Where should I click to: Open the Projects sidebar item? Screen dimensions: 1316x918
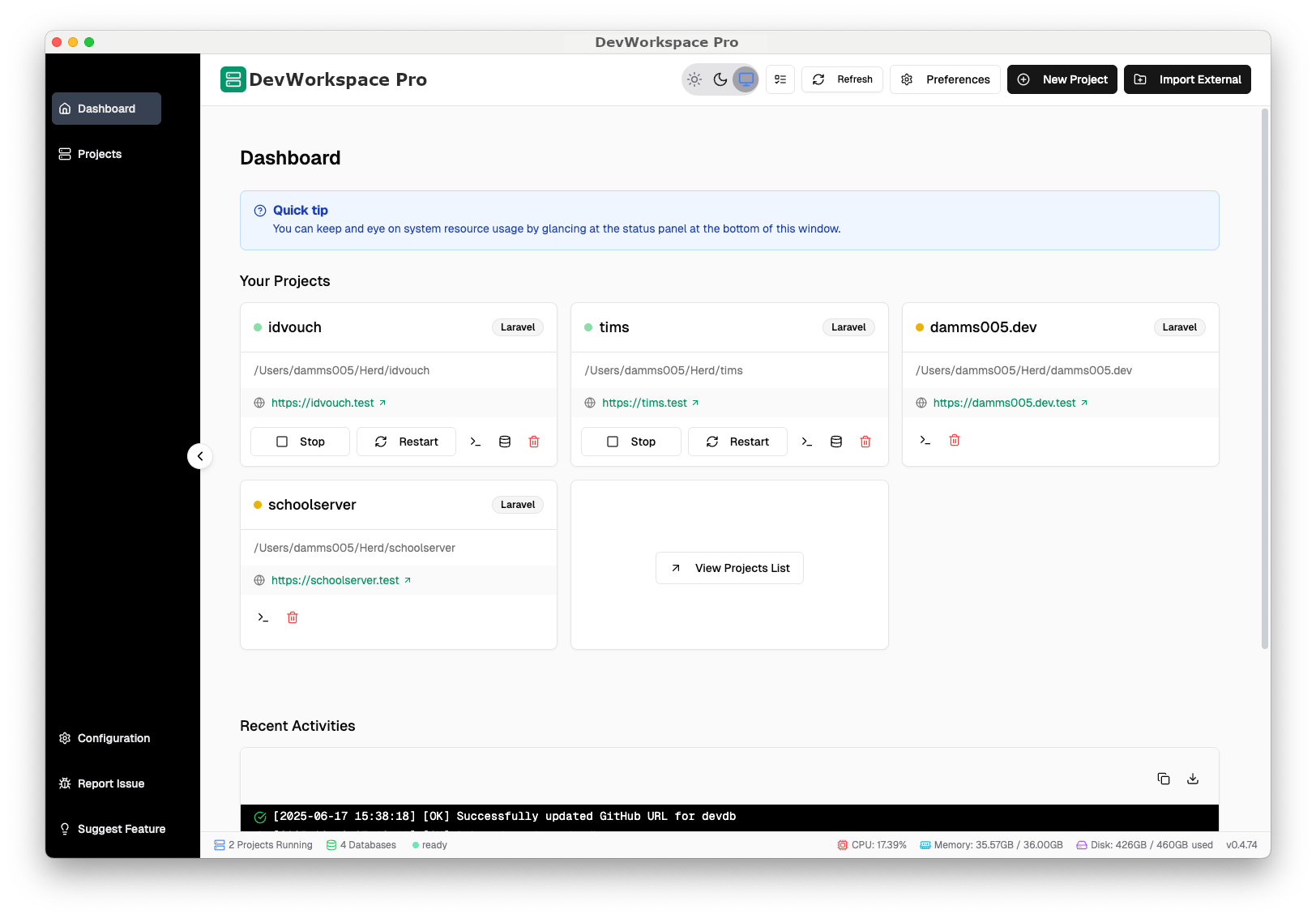click(x=99, y=154)
